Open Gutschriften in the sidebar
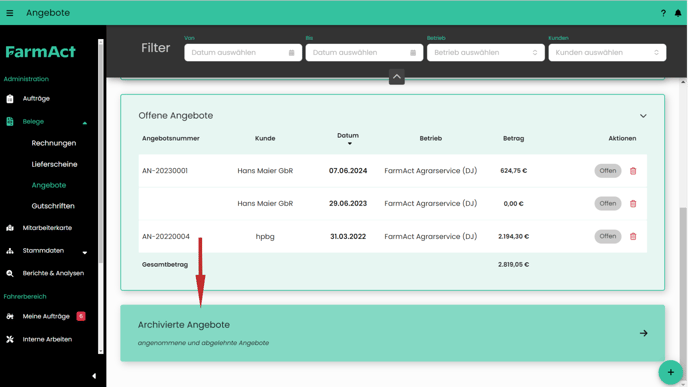 tap(53, 206)
